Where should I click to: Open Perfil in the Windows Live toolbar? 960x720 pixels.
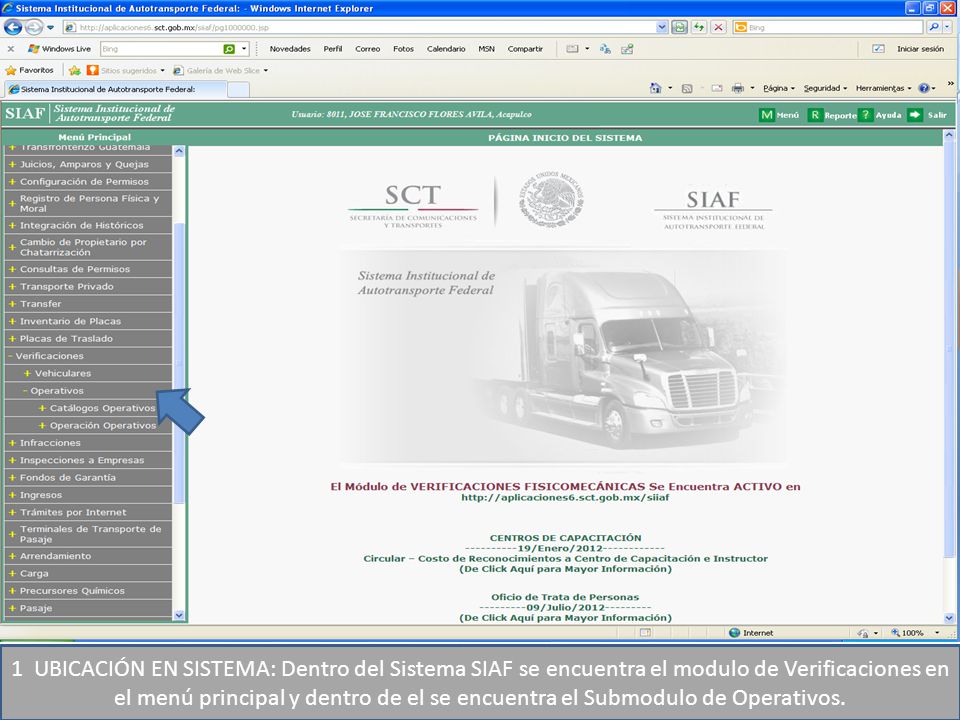(333, 49)
